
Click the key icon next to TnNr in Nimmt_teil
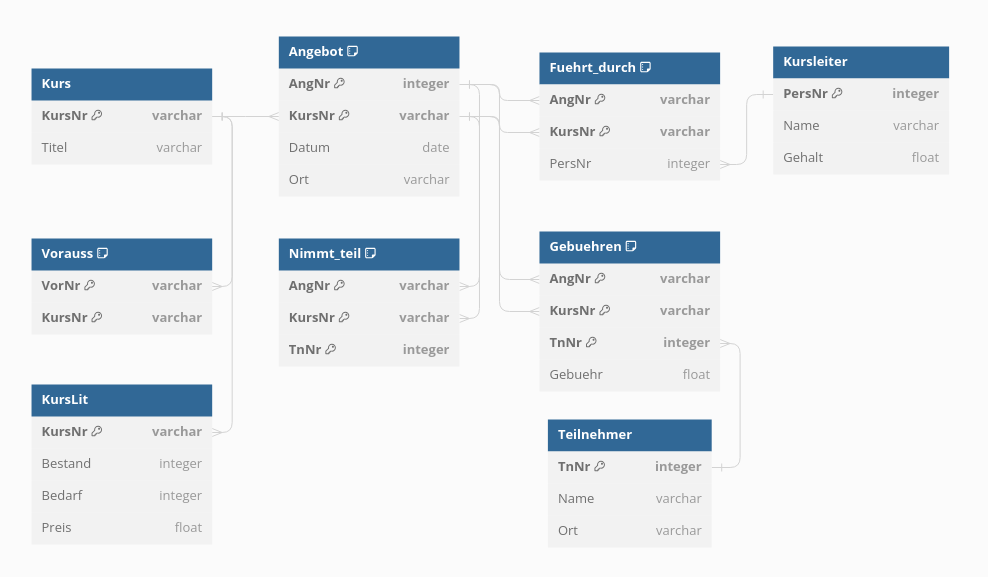coord(330,349)
